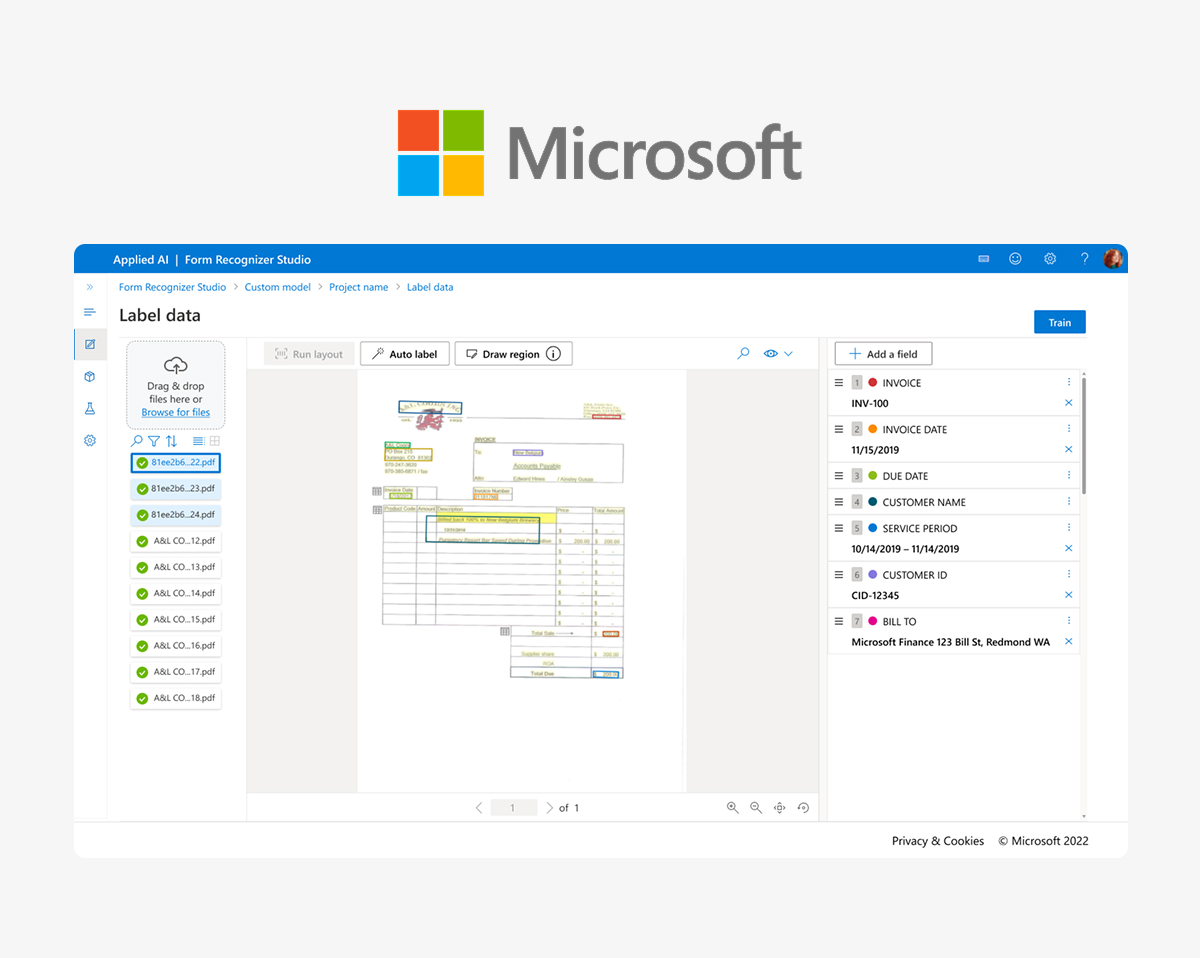Image resolution: width=1200 pixels, height=958 pixels.
Task: Click the Draw region info icon
Action: (553, 354)
